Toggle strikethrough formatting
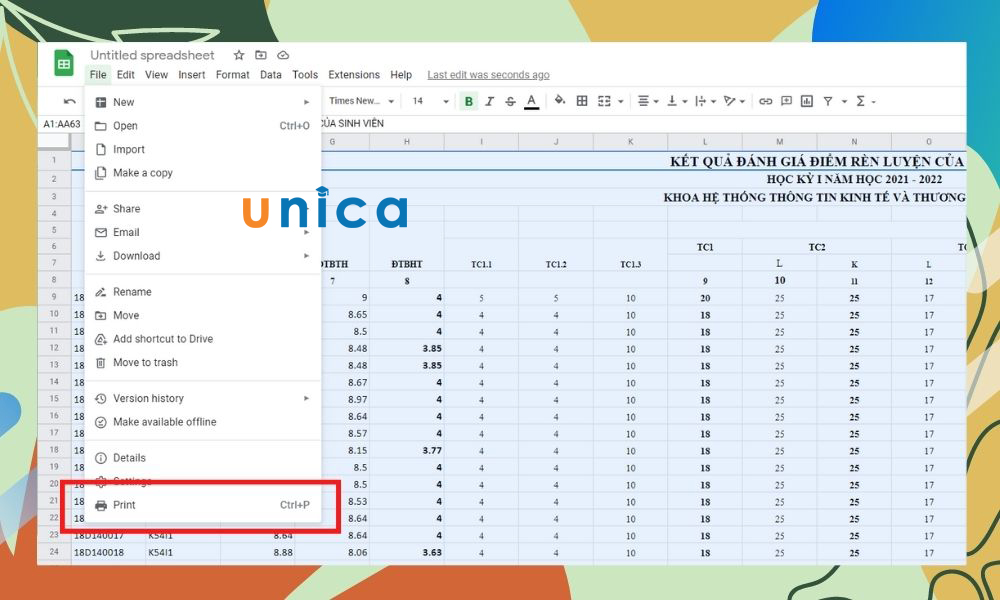The width and height of the screenshot is (1000, 600). (510, 101)
